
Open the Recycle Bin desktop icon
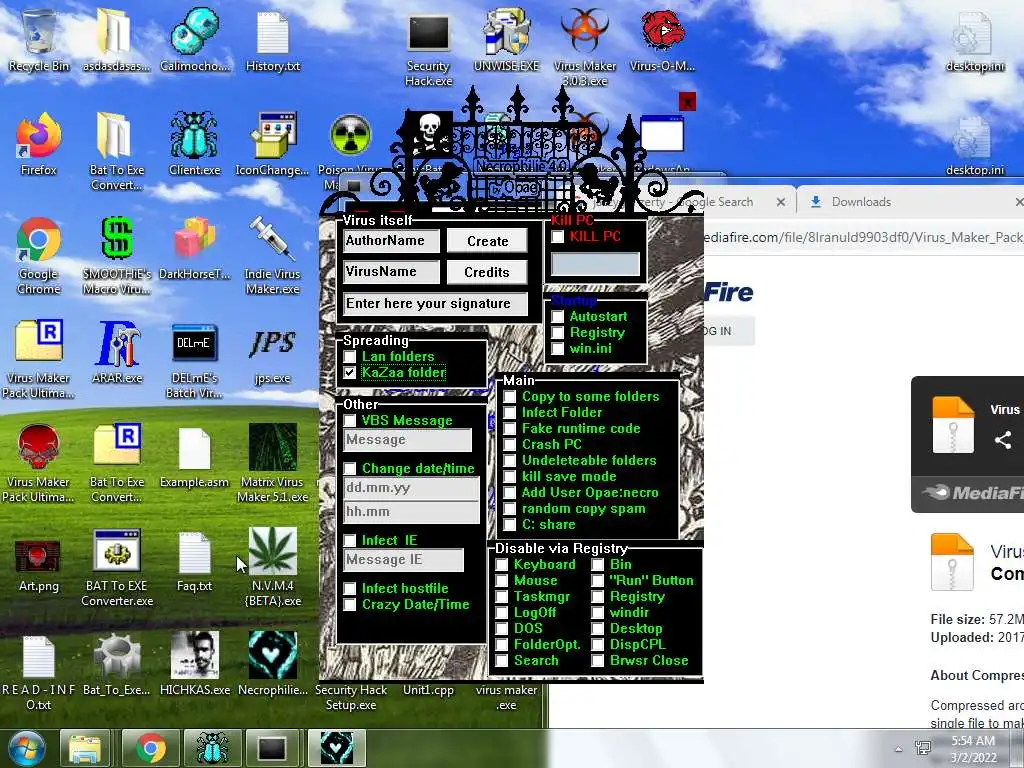[x=39, y=40]
